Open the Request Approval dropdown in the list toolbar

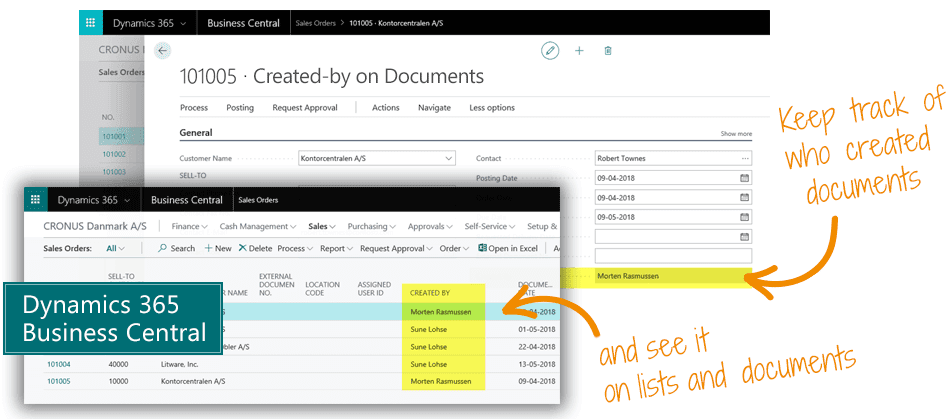click(396, 248)
